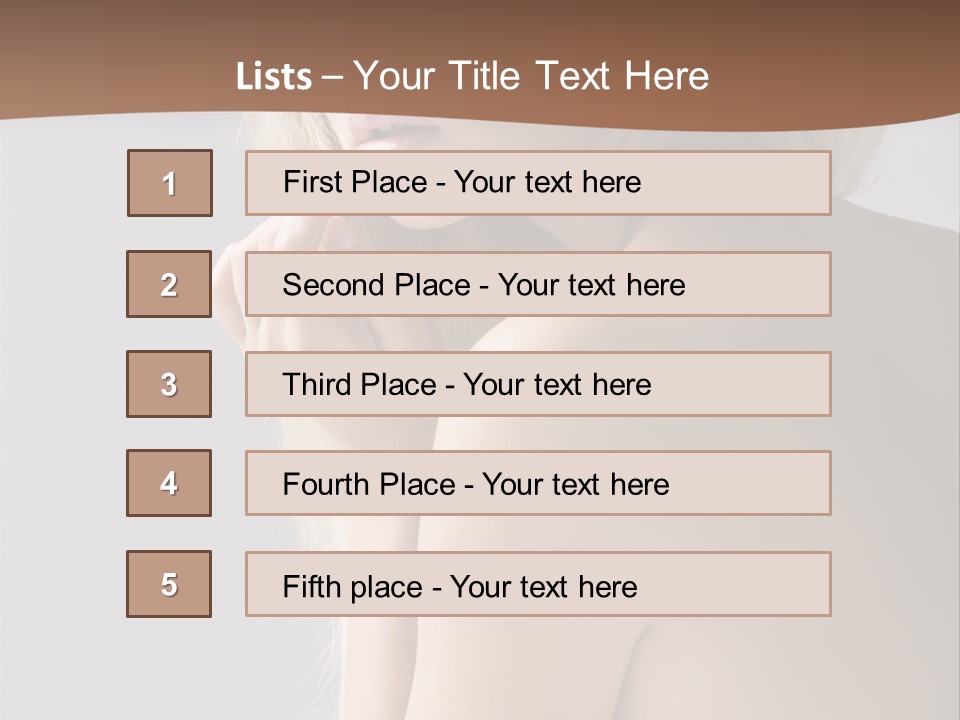This screenshot has width=960, height=720.
Task: Select the Your Title Text Here heading
Action: (531, 76)
